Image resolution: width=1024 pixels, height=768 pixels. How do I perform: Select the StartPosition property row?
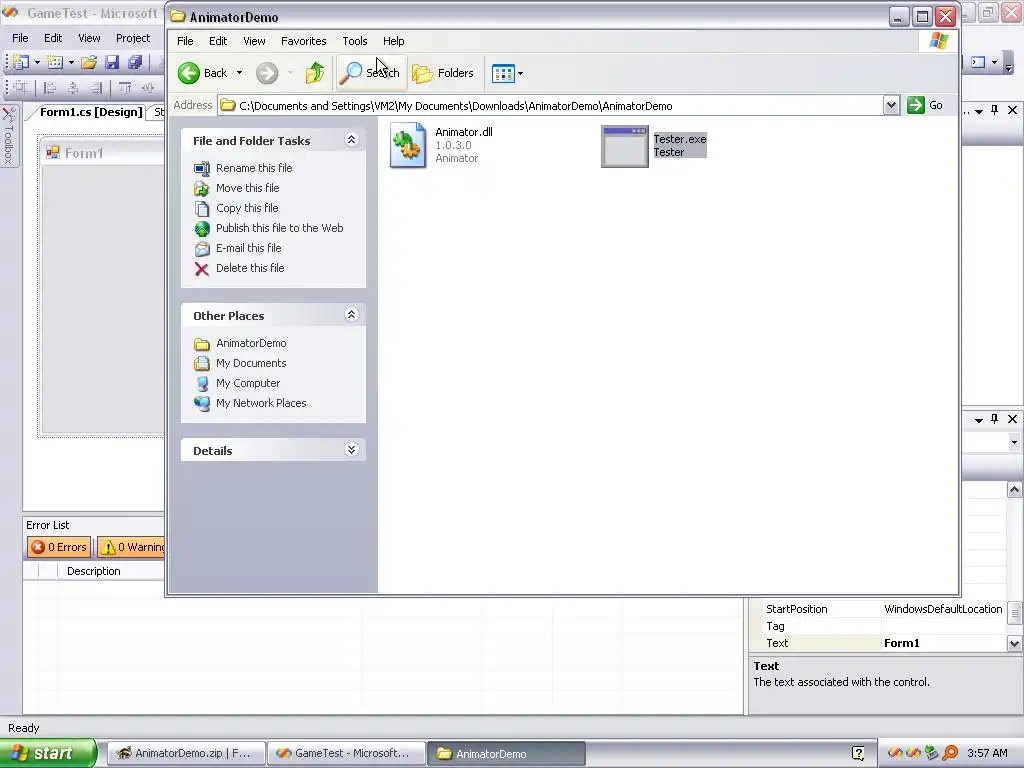tap(879, 609)
